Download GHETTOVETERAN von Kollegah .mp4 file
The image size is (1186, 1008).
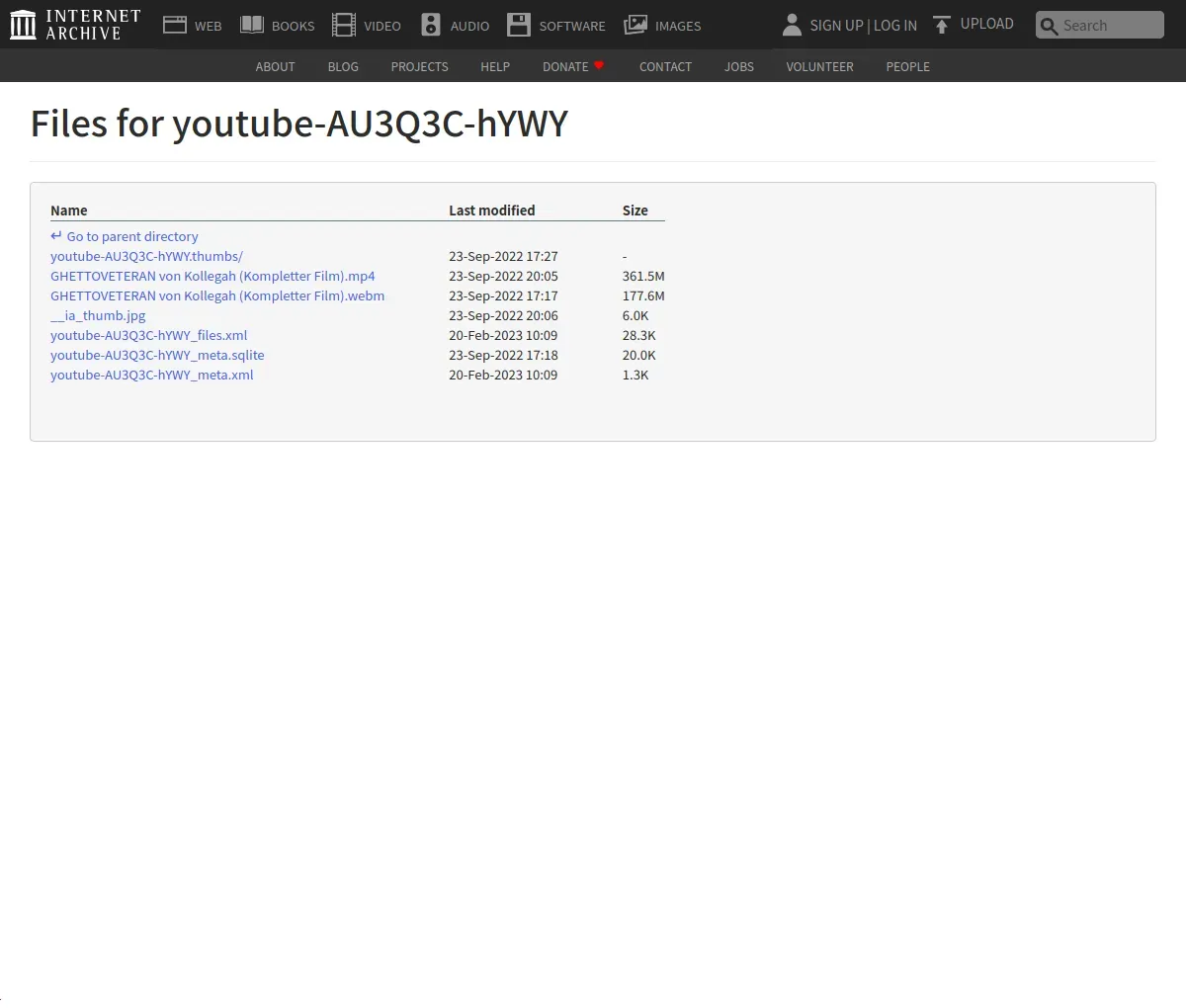tap(212, 277)
